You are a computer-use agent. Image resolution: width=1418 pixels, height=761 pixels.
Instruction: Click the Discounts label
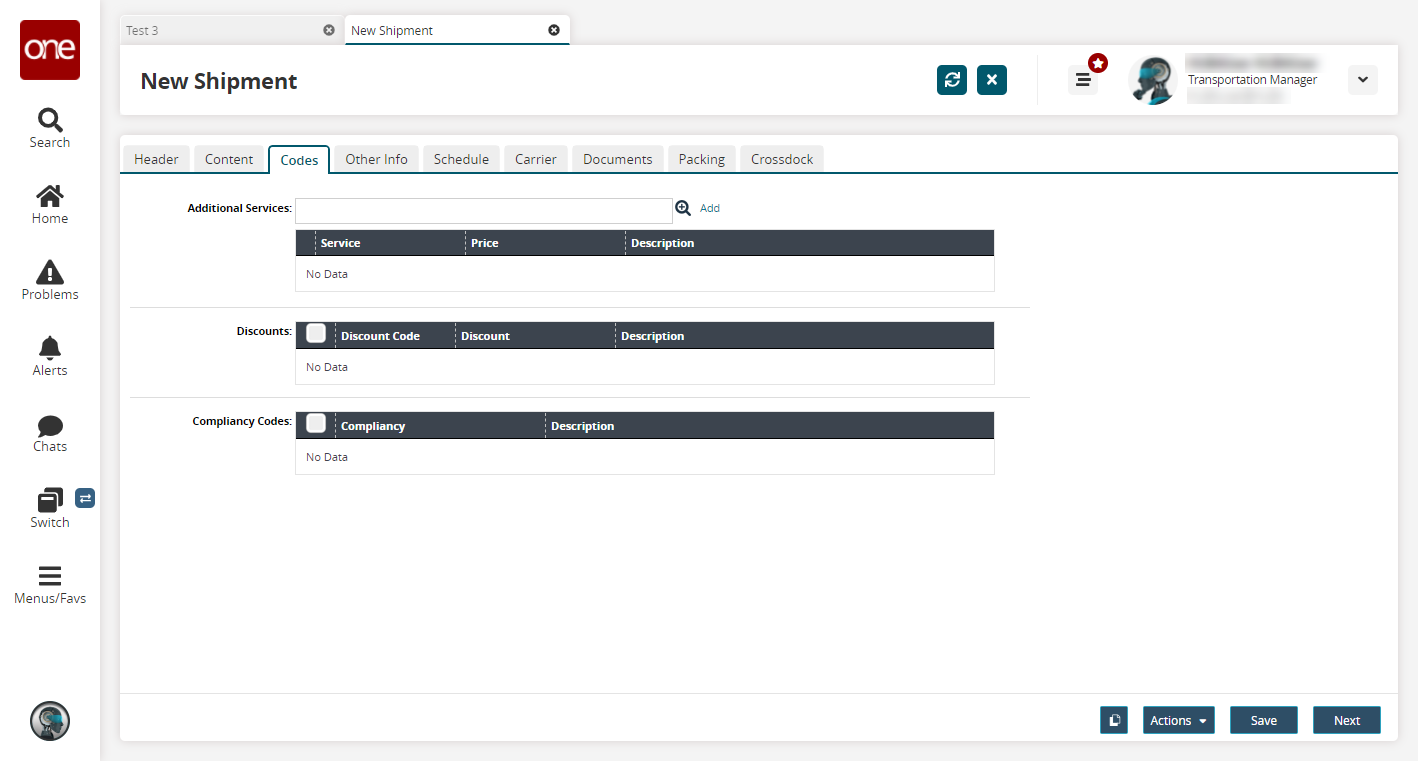pyautogui.click(x=264, y=331)
